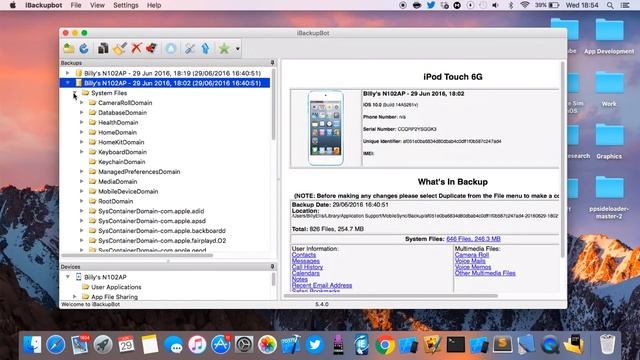The width and height of the screenshot is (640, 360).
Task: Open the Notes link
Action: [300, 279]
